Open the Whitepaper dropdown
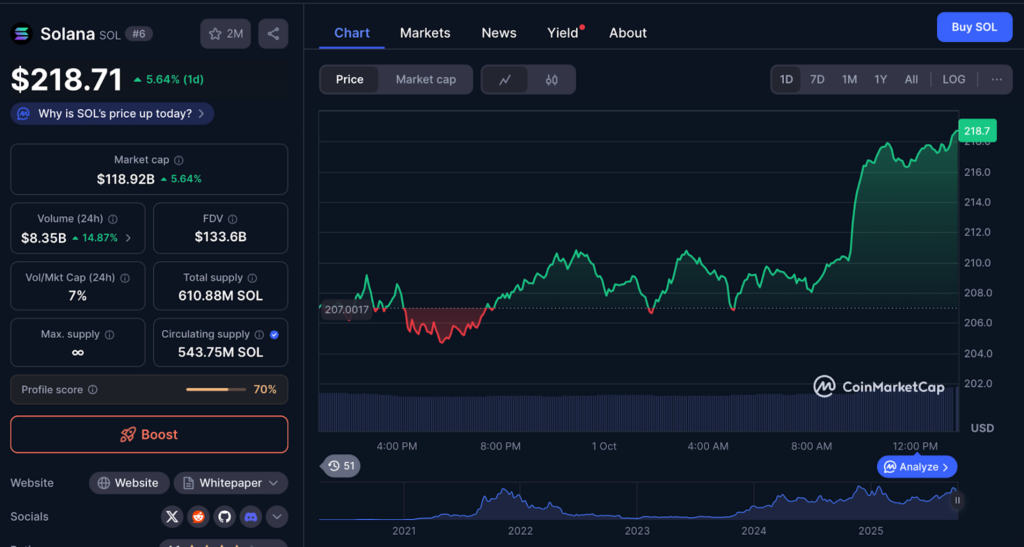 231,483
